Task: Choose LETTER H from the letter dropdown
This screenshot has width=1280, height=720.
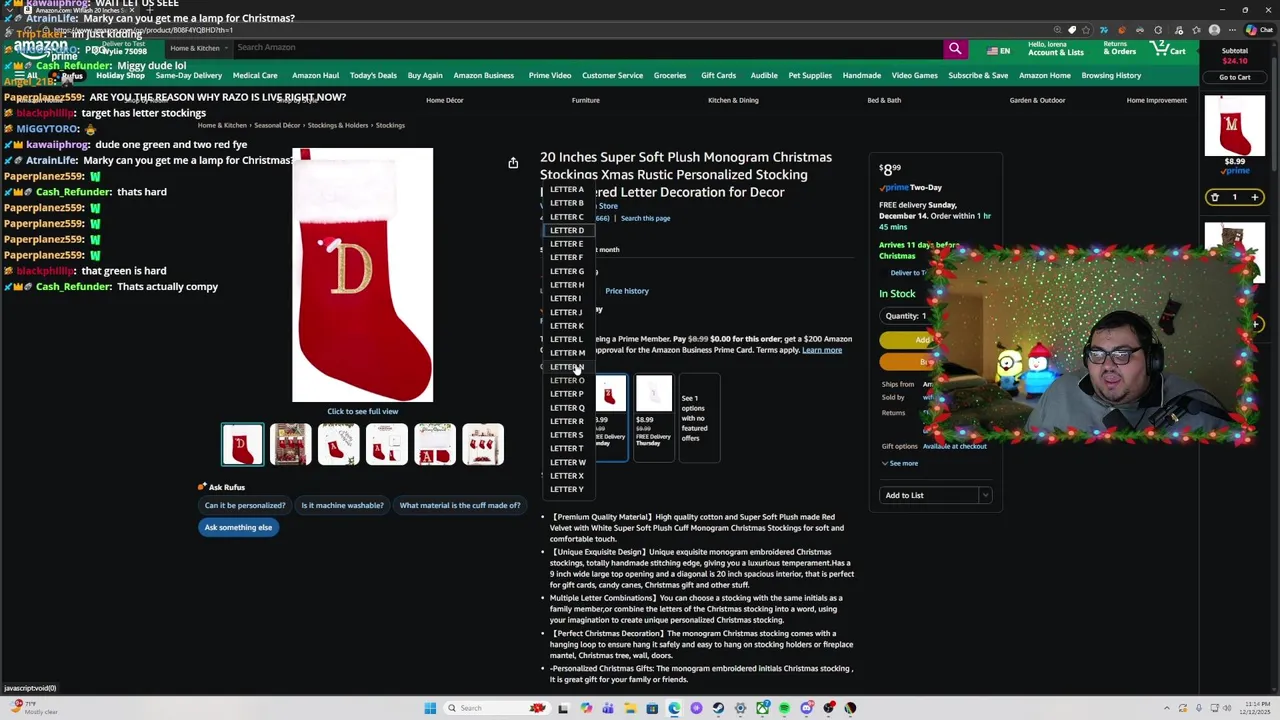Action: click(567, 284)
